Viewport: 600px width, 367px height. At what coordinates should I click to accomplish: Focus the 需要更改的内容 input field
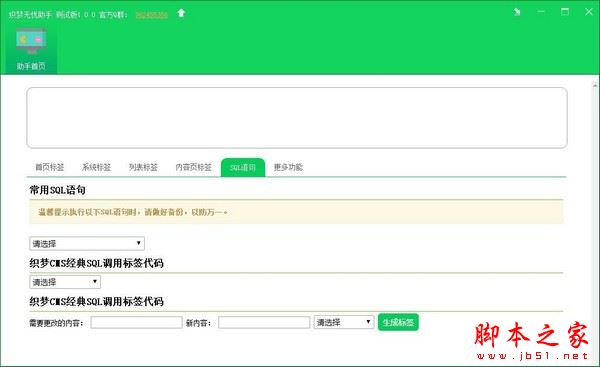click(136, 323)
